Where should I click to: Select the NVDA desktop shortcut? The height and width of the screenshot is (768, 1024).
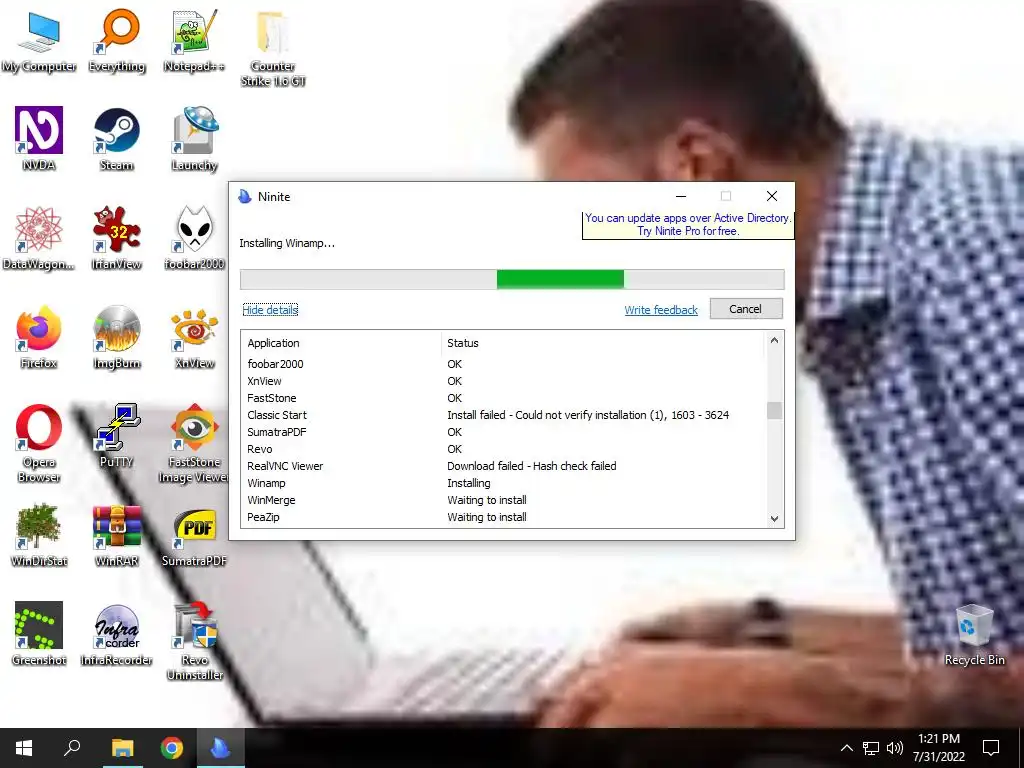click(39, 139)
